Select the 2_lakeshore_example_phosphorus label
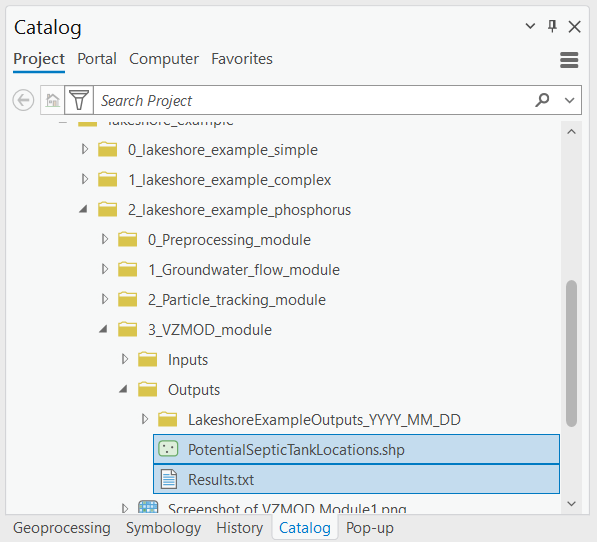 (239, 210)
